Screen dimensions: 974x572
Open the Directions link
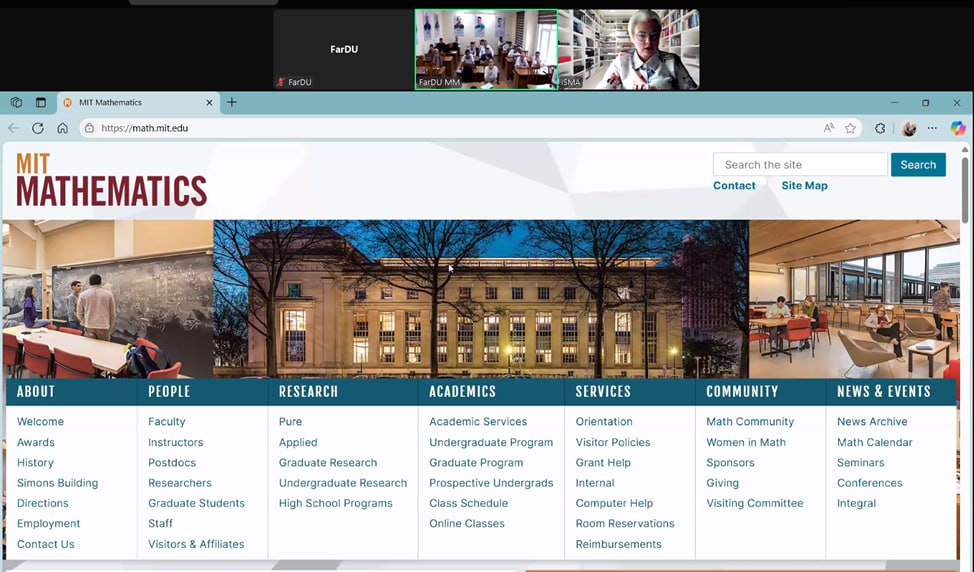tap(42, 503)
